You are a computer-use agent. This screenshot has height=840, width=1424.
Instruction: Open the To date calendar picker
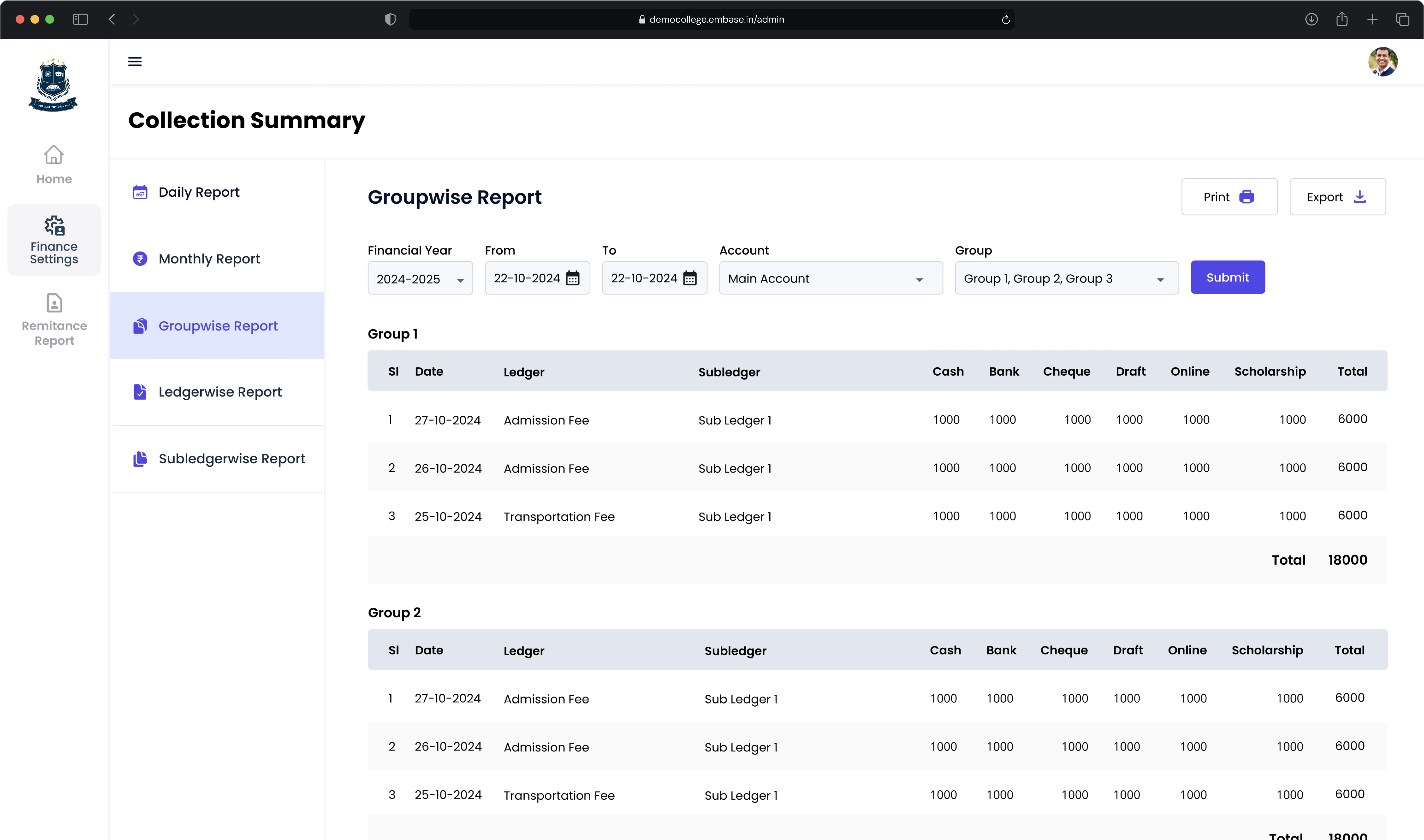(x=690, y=278)
